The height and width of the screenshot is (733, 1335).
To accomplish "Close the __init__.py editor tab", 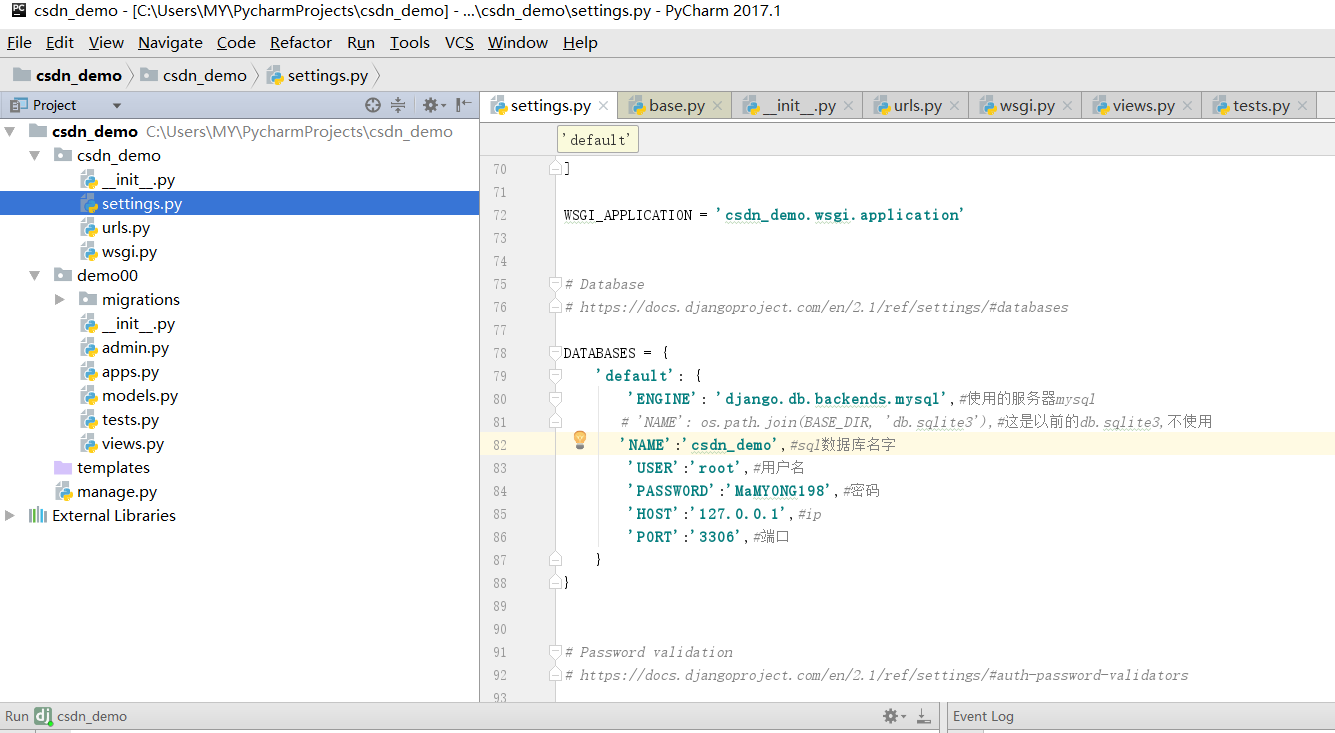I will (x=849, y=106).
